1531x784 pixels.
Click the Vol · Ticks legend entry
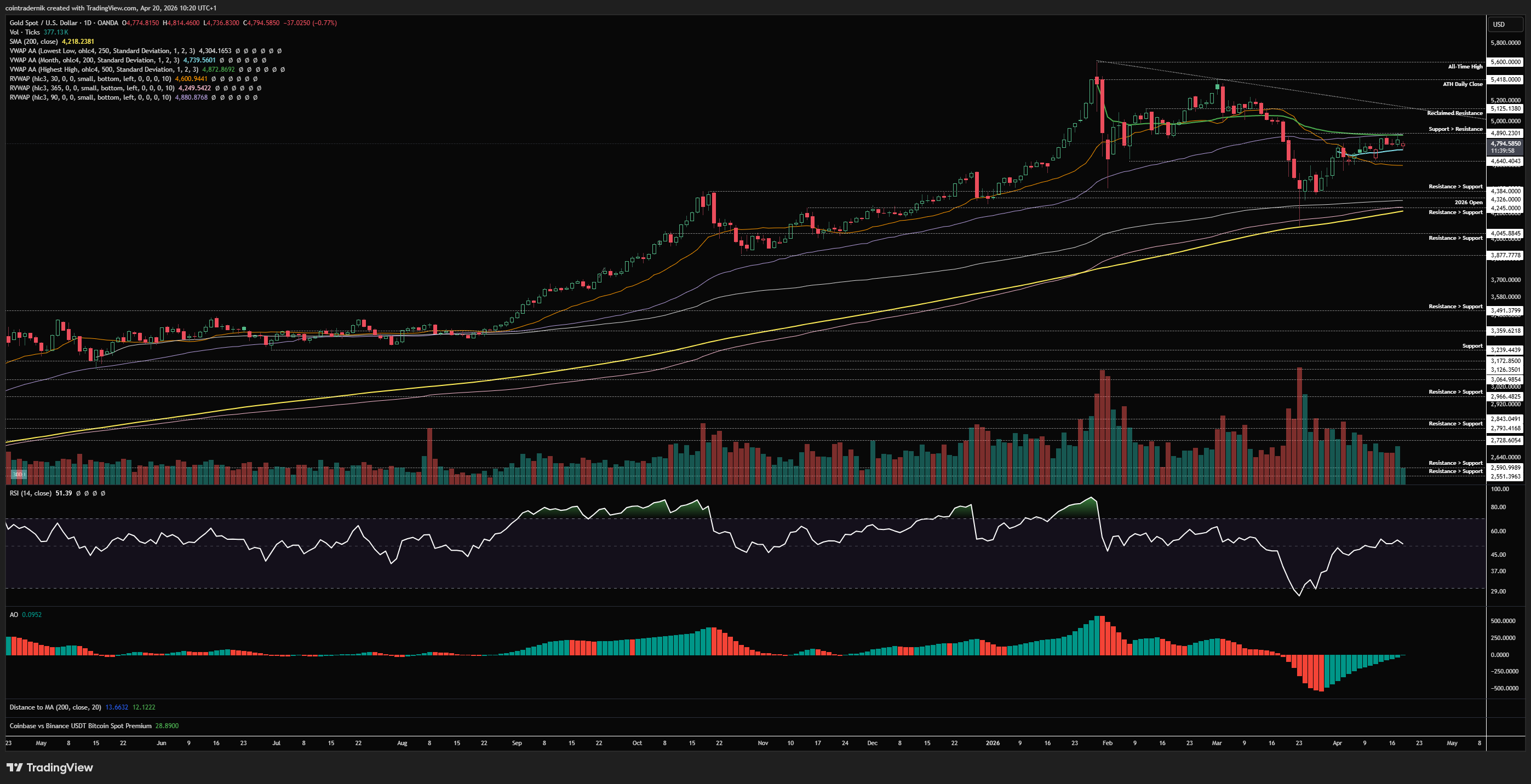tap(24, 32)
